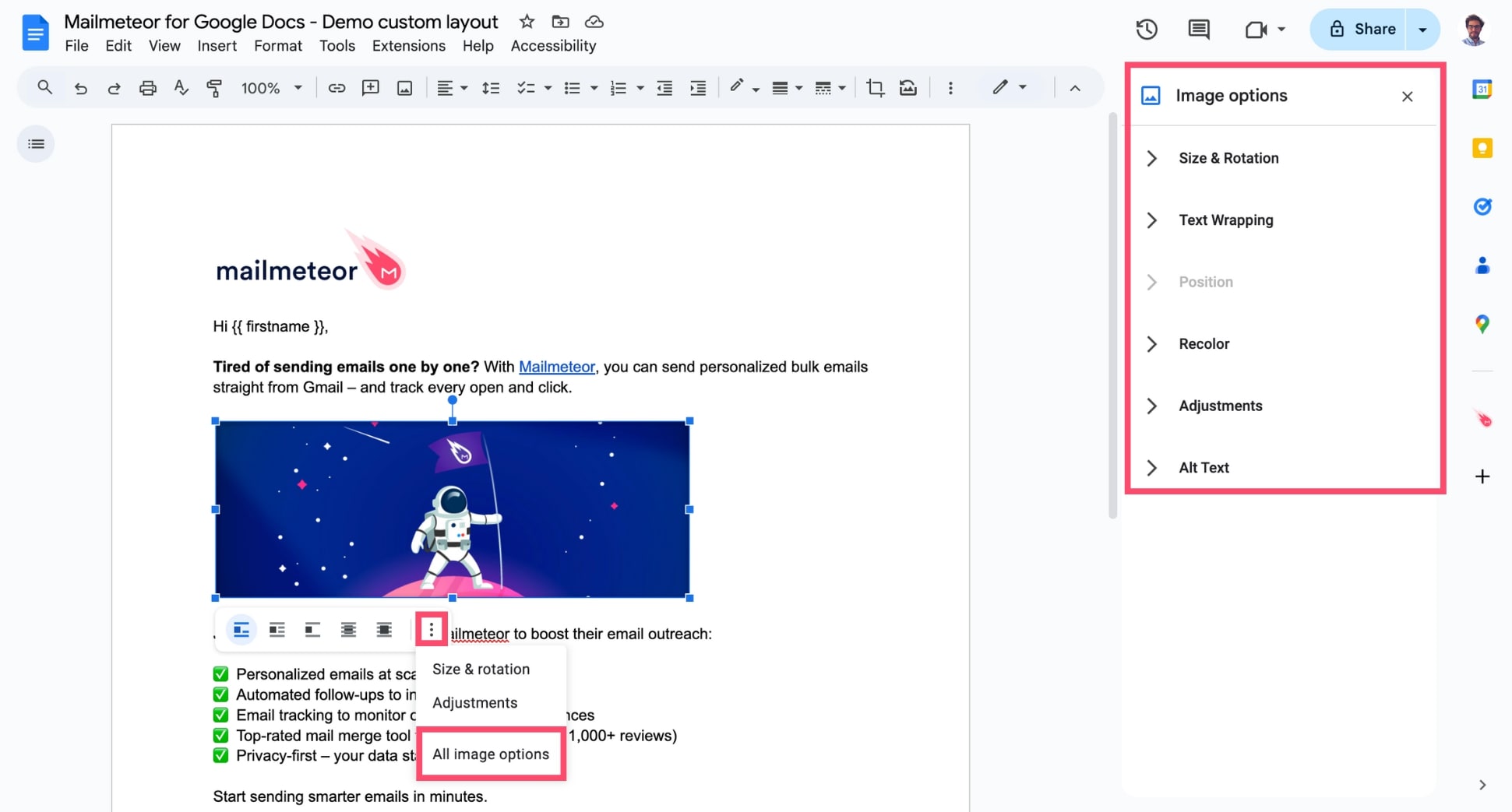Add a comment from toolbar
Image resolution: width=1512 pixels, height=812 pixels.
click(x=371, y=88)
